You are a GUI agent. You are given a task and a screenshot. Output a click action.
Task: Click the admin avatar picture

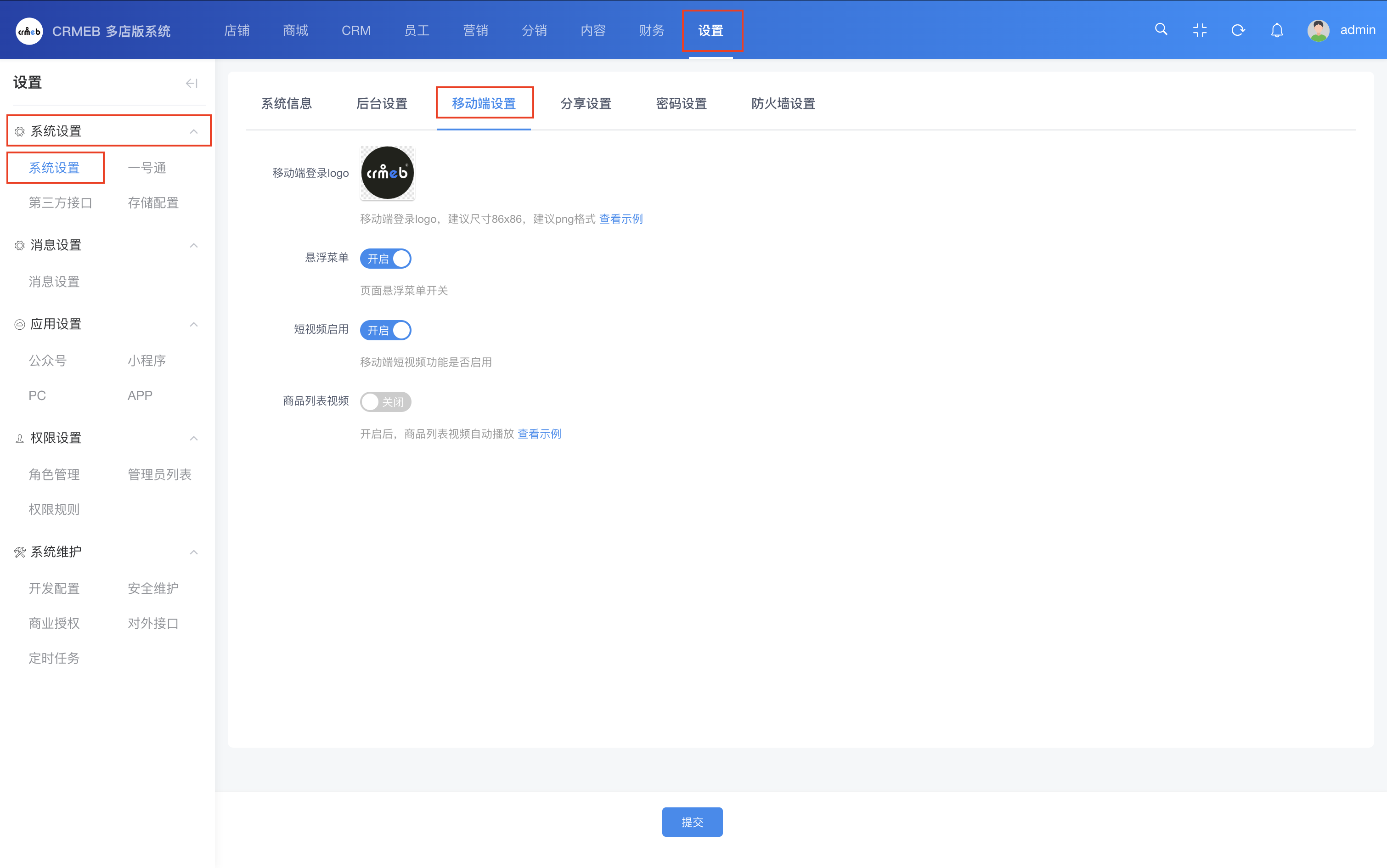point(1318,30)
